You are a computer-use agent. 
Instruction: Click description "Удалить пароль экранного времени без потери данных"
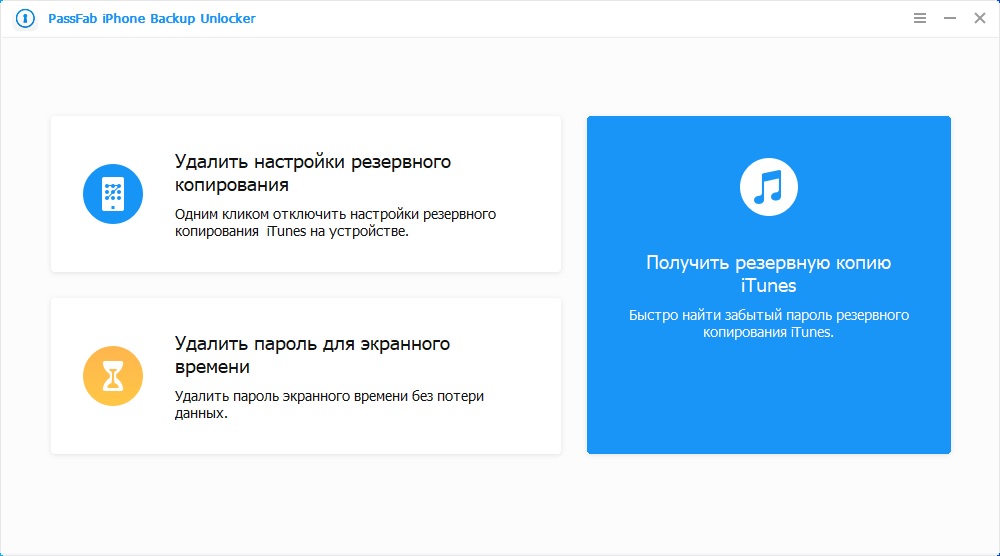(329, 404)
